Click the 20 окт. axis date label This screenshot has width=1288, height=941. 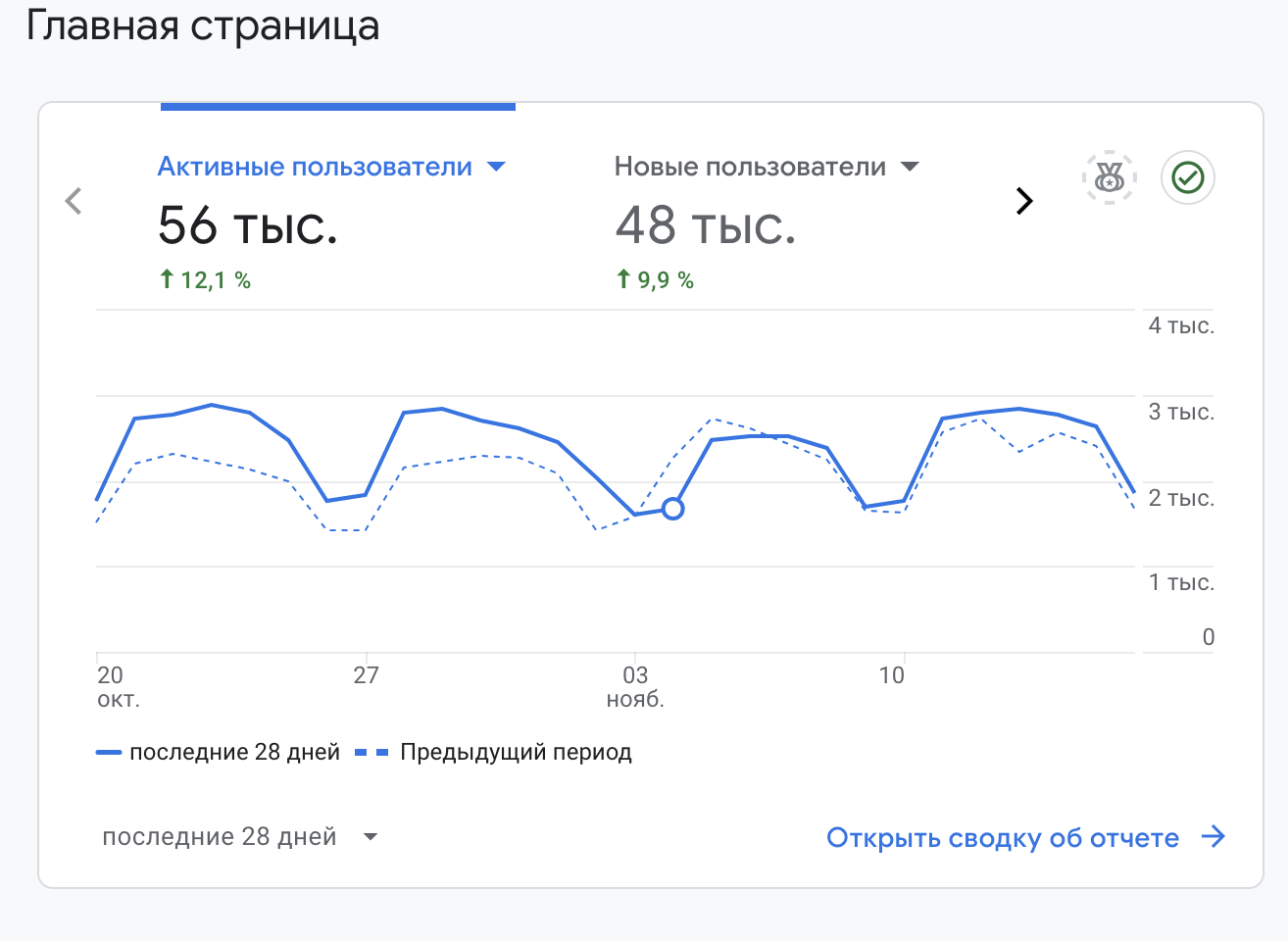pyautogui.click(x=119, y=686)
